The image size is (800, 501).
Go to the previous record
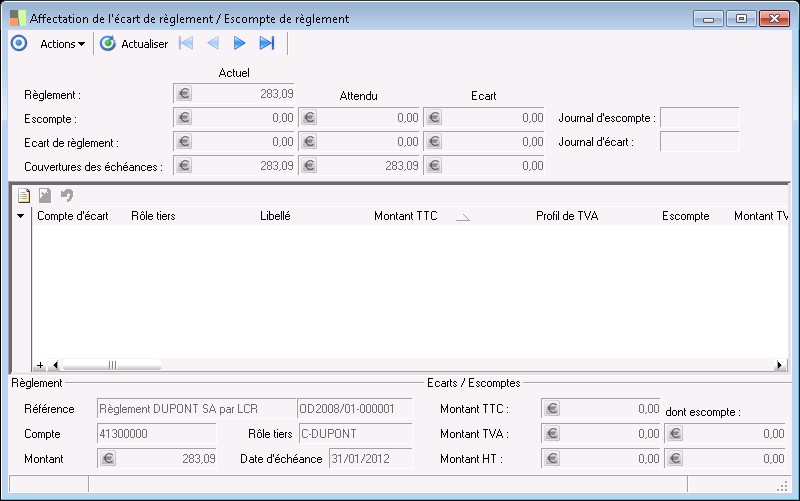[212, 43]
